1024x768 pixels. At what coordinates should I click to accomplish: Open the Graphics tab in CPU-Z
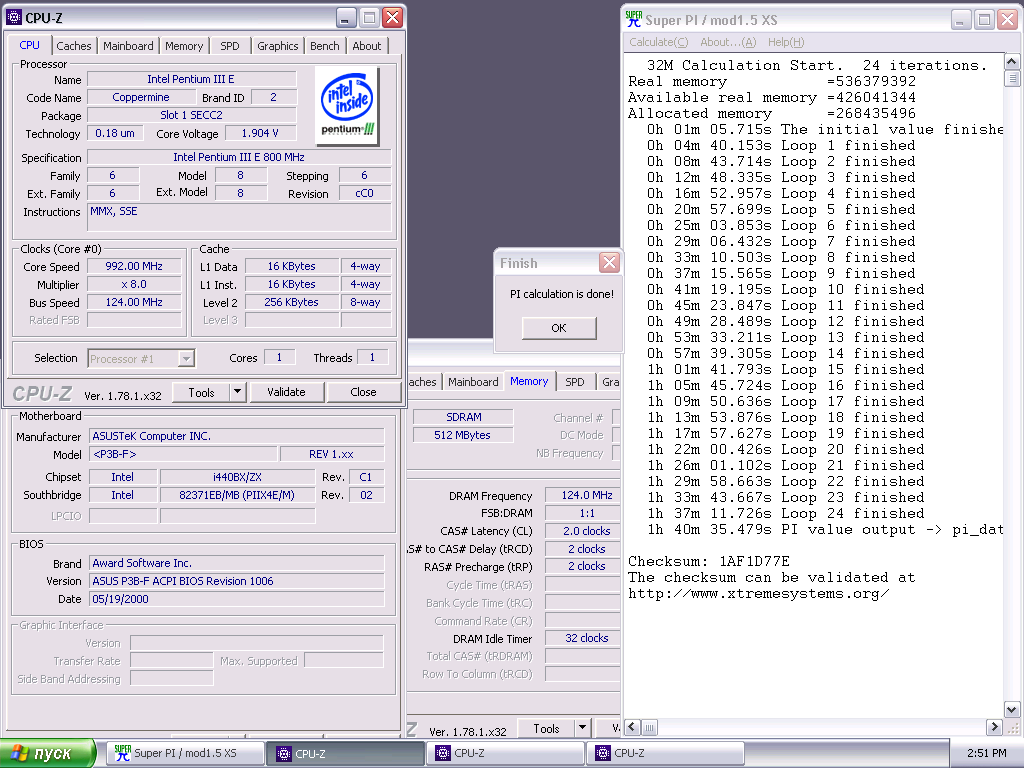[278, 46]
